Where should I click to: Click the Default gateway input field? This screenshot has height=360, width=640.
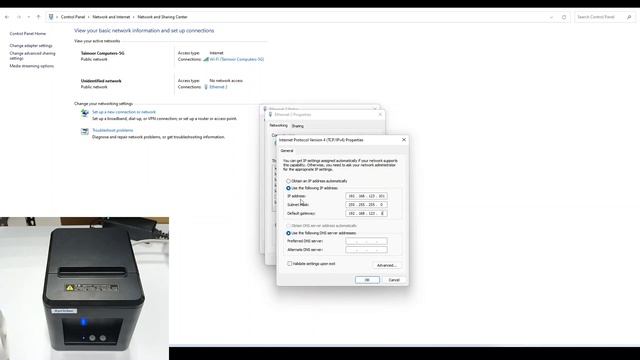[366, 213]
